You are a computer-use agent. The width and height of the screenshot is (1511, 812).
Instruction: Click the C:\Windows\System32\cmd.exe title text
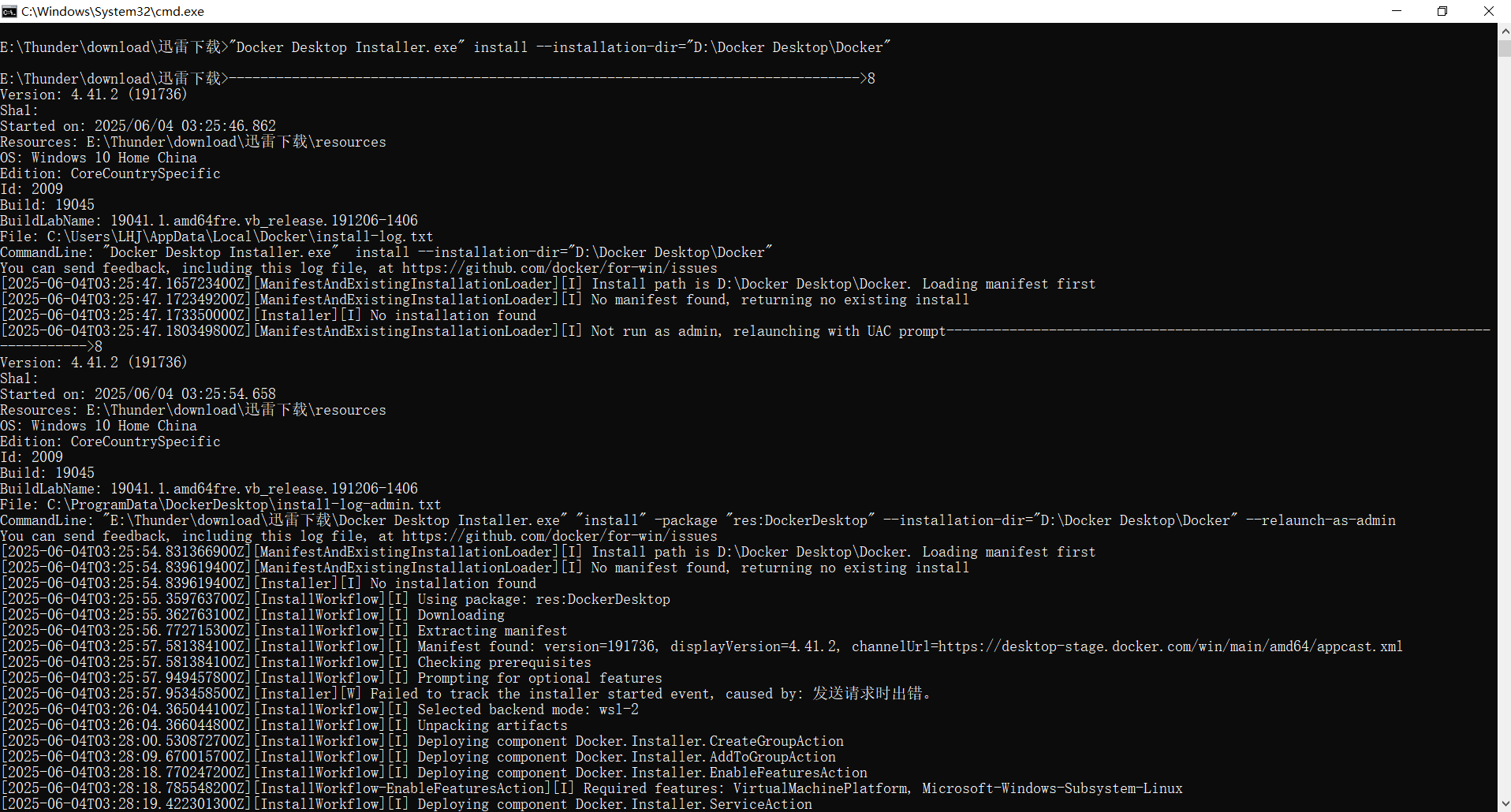(113, 11)
